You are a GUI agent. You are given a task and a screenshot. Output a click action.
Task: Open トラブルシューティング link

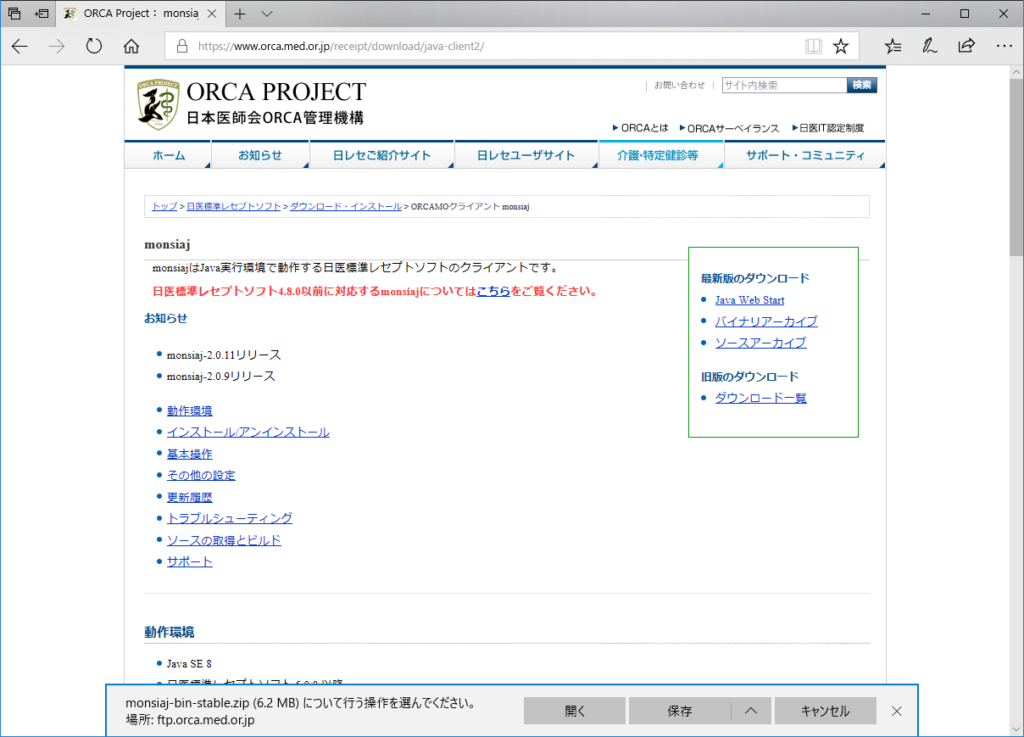229,518
